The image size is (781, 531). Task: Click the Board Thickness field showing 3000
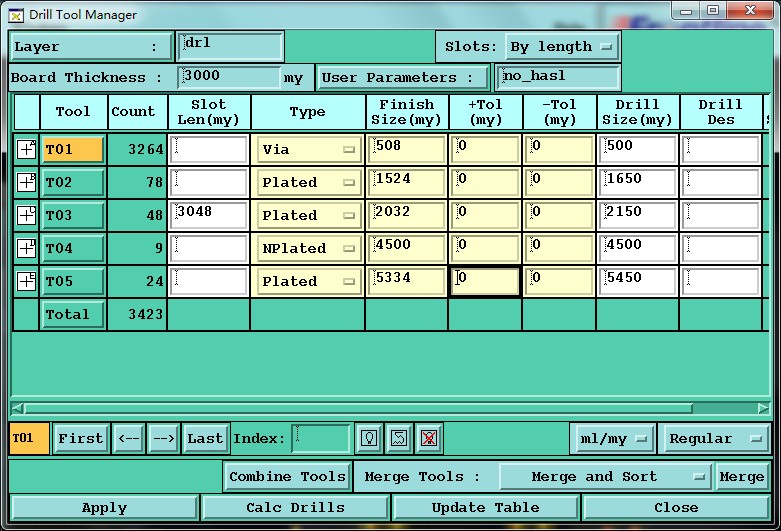point(229,78)
